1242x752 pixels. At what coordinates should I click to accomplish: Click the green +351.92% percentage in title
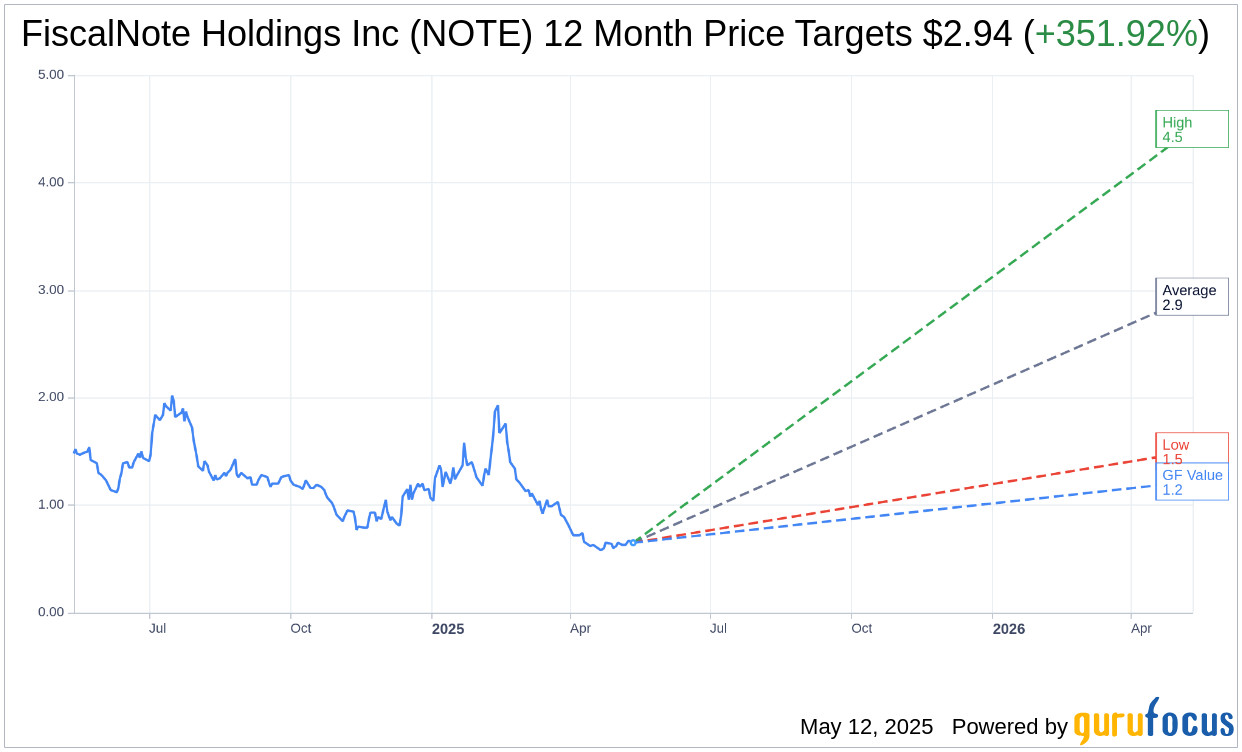tap(1115, 35)
